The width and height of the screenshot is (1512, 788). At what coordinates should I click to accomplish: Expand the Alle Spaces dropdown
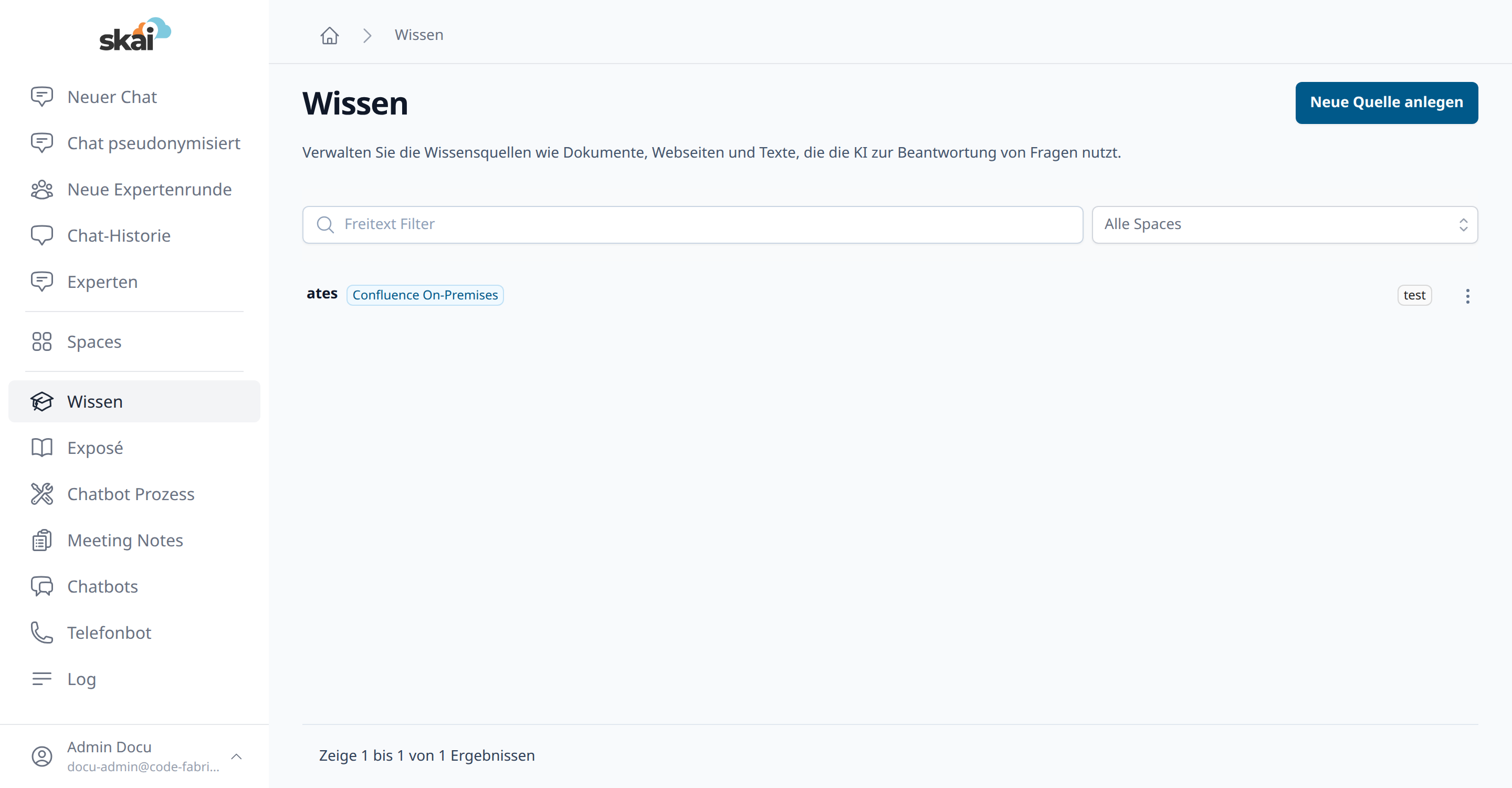1284,225
